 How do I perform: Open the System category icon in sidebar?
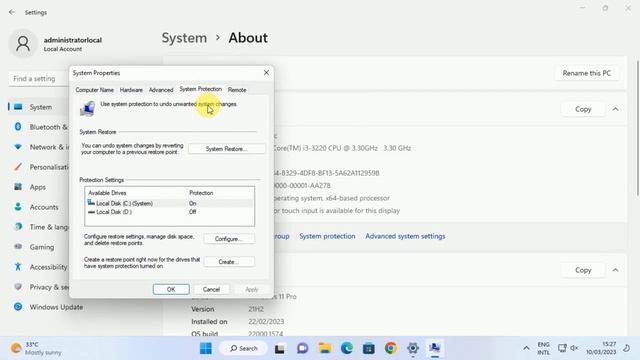point(18,107)
